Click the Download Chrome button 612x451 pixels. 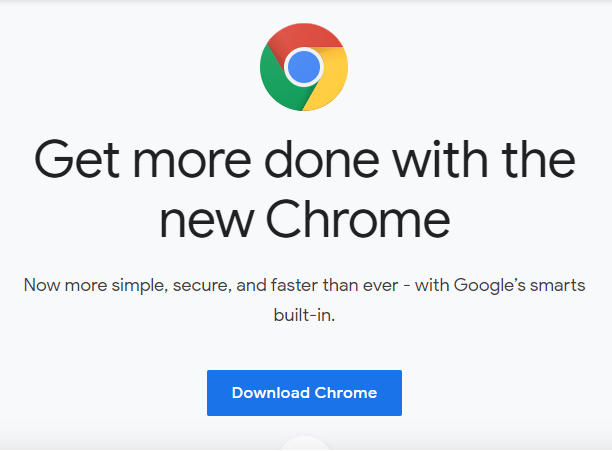[x=304, y=393]
